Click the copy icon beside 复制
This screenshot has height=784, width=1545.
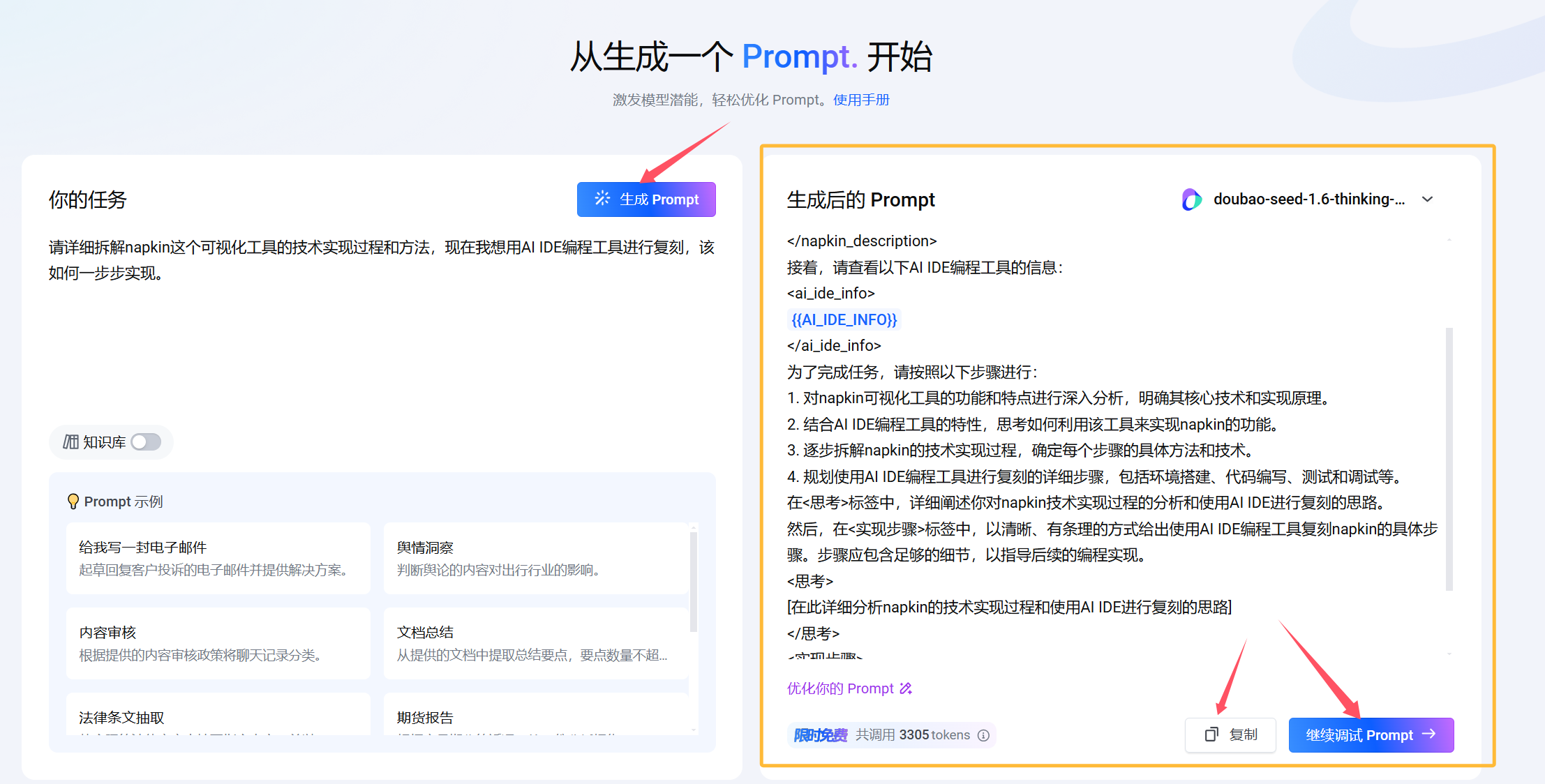pyautogui.click(x=1211, y=734)
